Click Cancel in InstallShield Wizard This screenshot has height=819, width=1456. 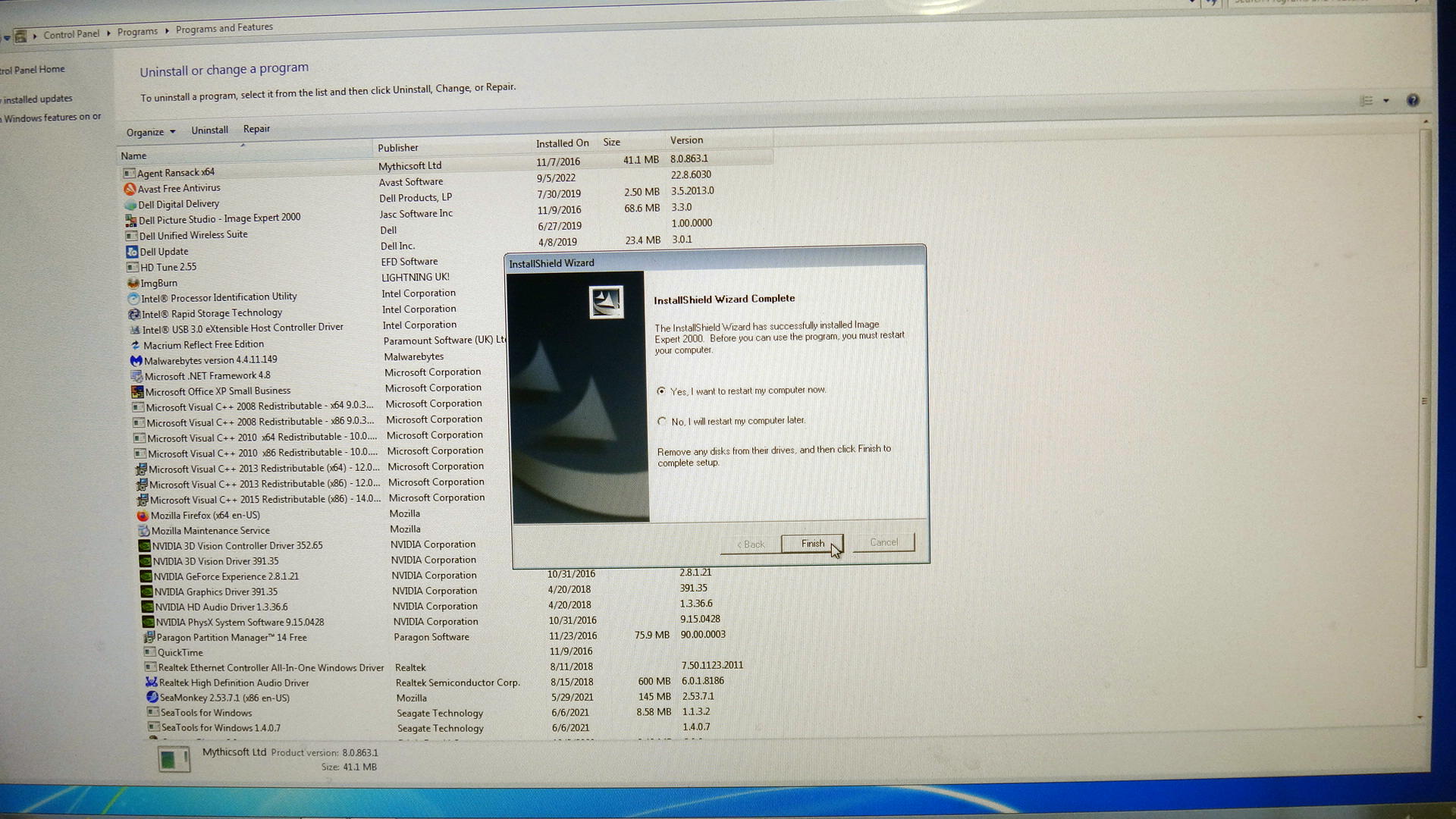click(883, 542)
